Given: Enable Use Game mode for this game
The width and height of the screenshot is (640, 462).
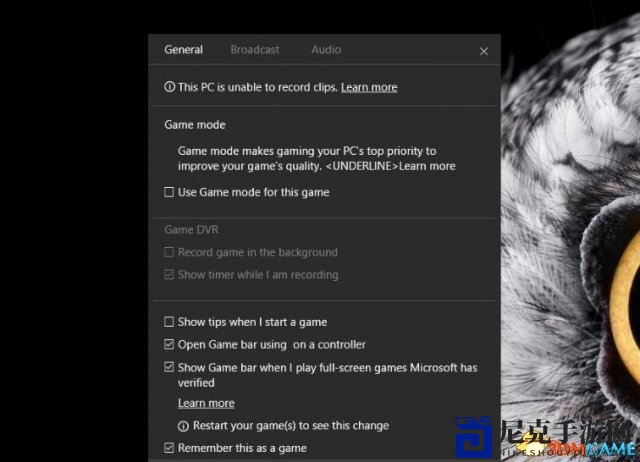Looking at the screenshot, I should [x=169, y=192].
